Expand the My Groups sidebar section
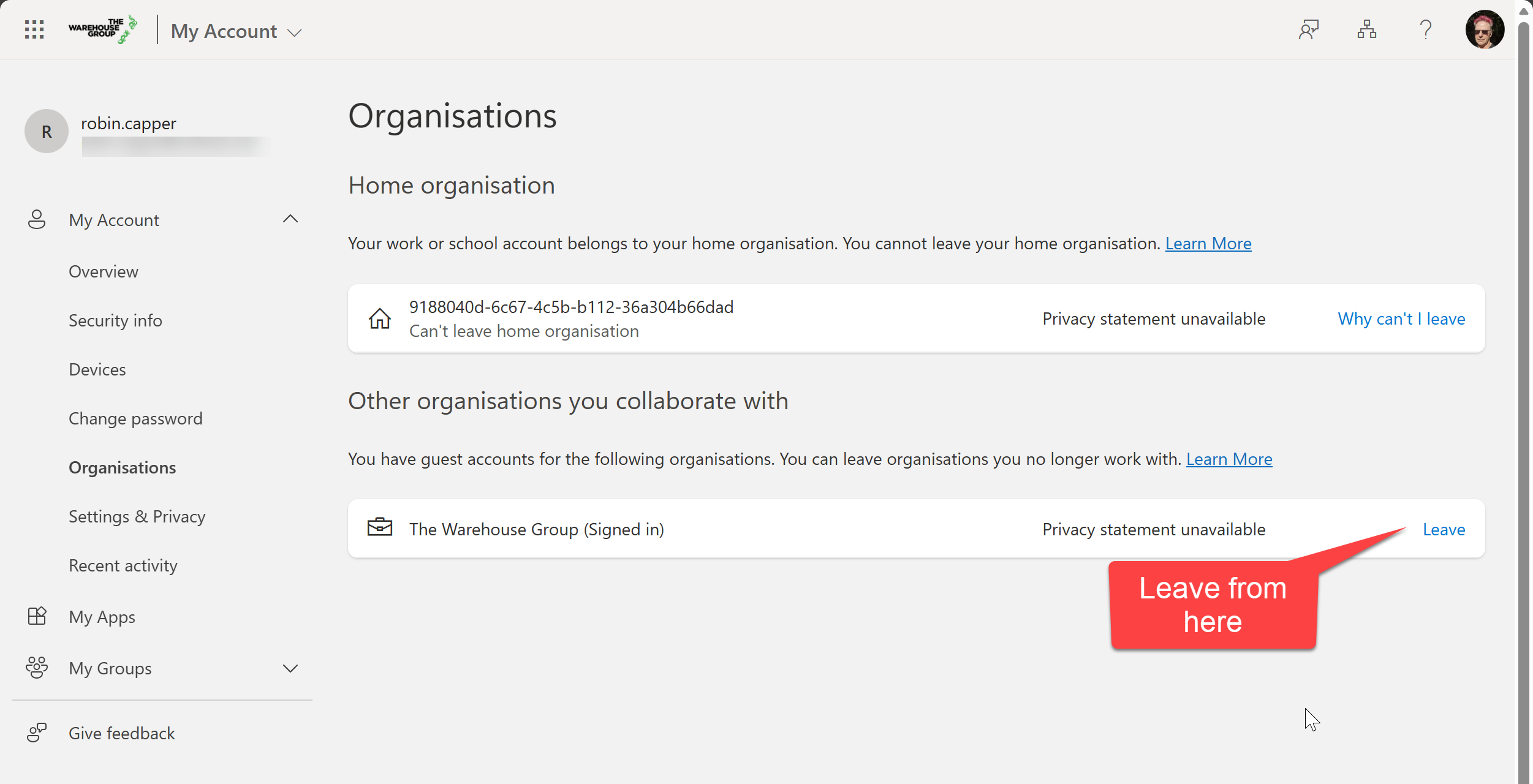The width and height of the screenshot is (1533, 784). point(290,668)
